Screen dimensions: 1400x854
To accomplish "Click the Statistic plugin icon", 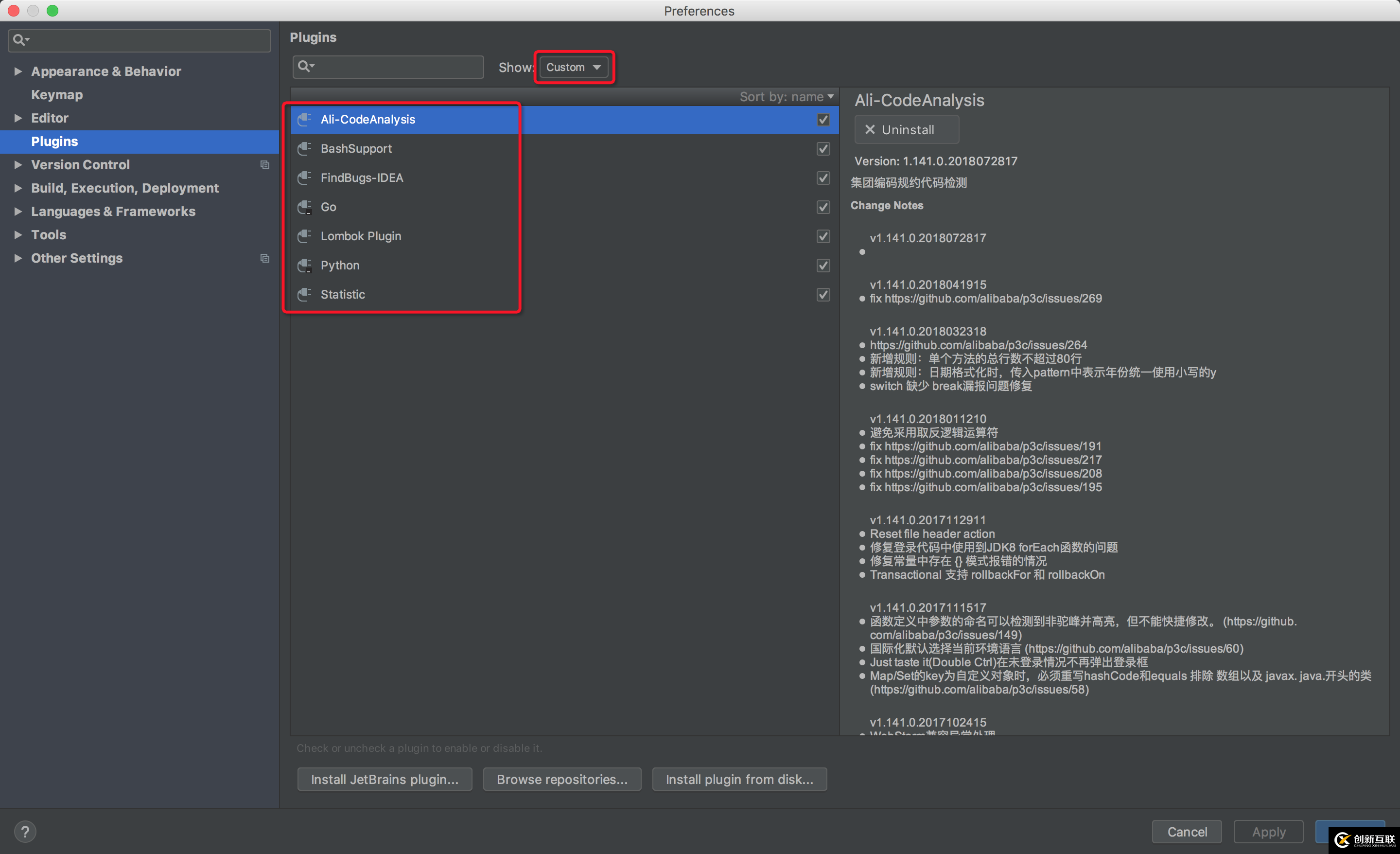I will (303, 294).
